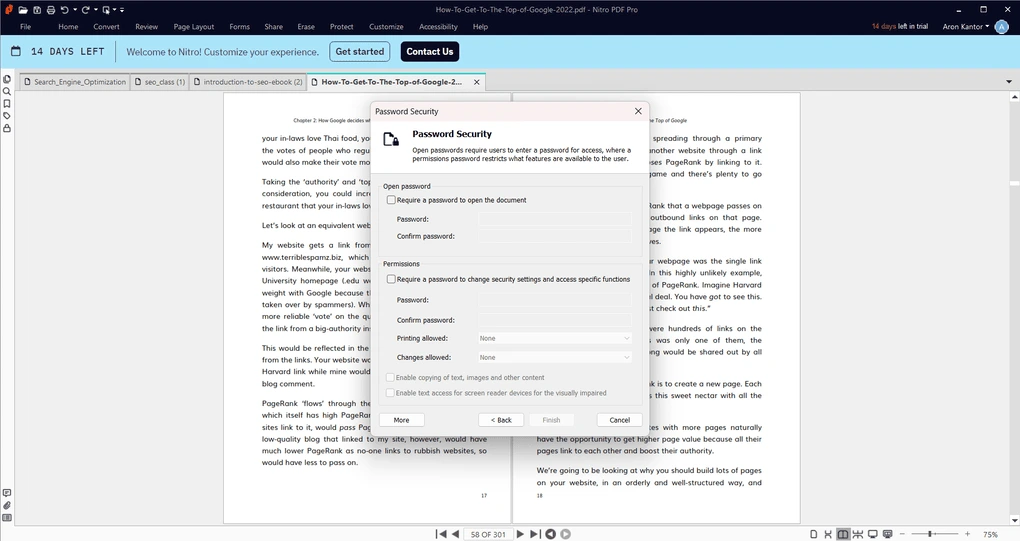Open the Aron Kantor account dropdown
The height and width of the screenshot is (541, 1020).
(966, 26)
